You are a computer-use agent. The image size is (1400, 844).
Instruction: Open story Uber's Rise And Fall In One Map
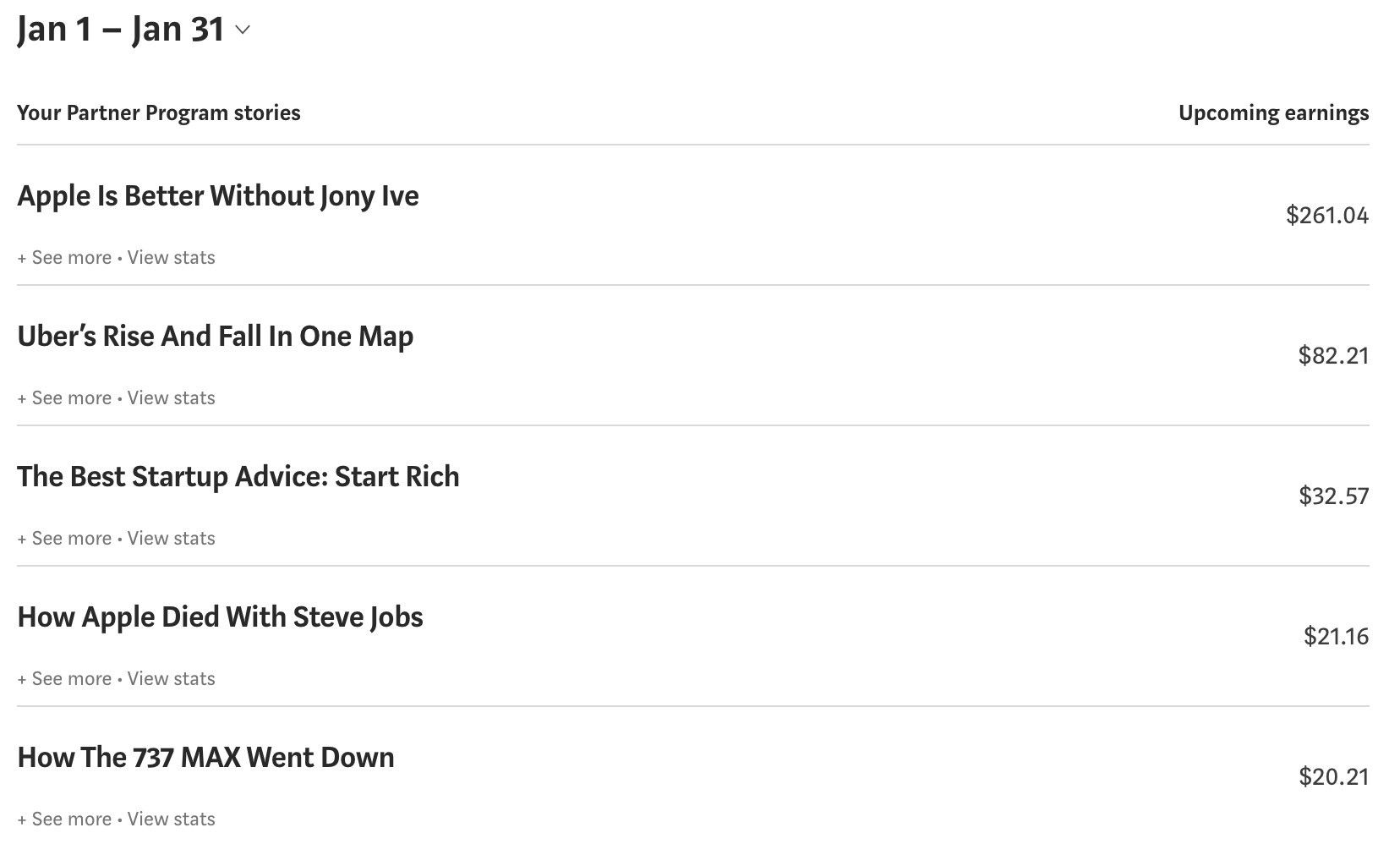tap(216, 337)
